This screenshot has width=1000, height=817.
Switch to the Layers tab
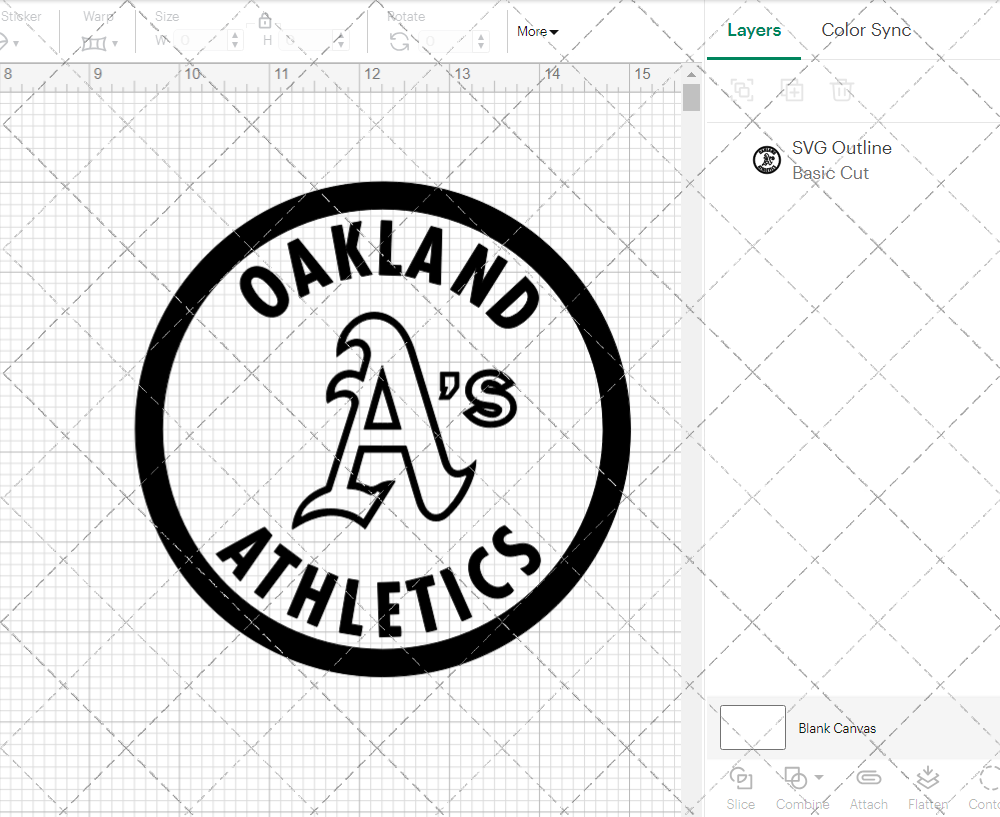754,30
